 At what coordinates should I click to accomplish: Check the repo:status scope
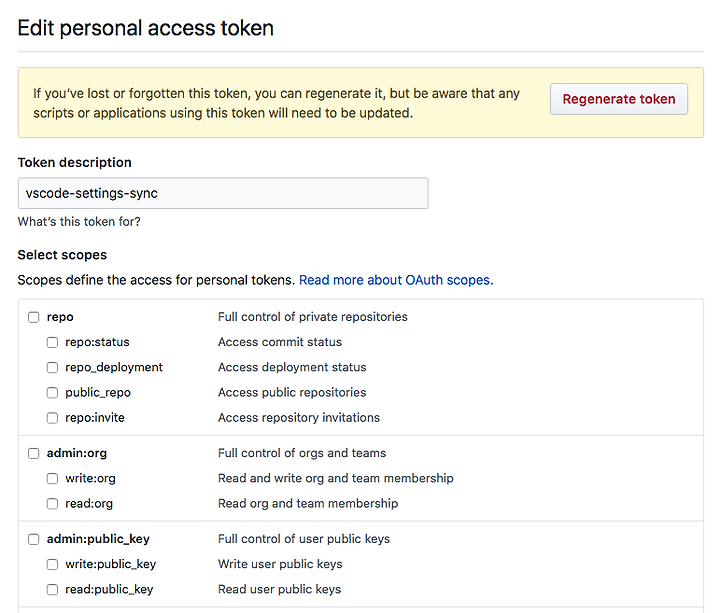(x=52, y=342)
